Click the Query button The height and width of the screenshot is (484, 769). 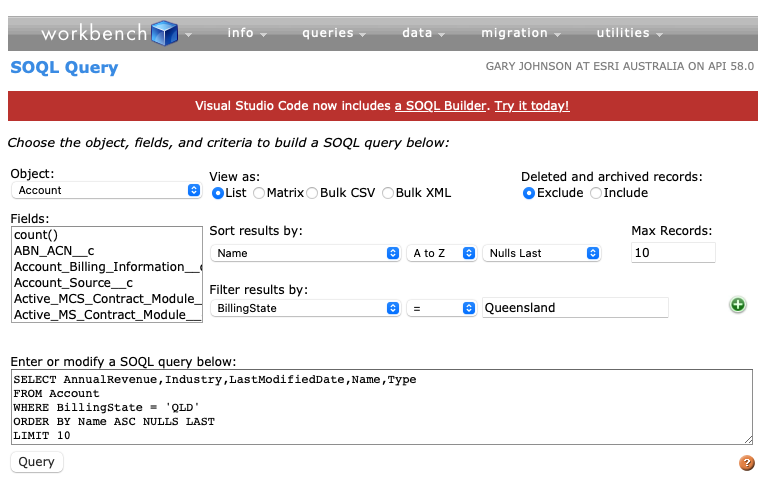(x=37, y=462)
